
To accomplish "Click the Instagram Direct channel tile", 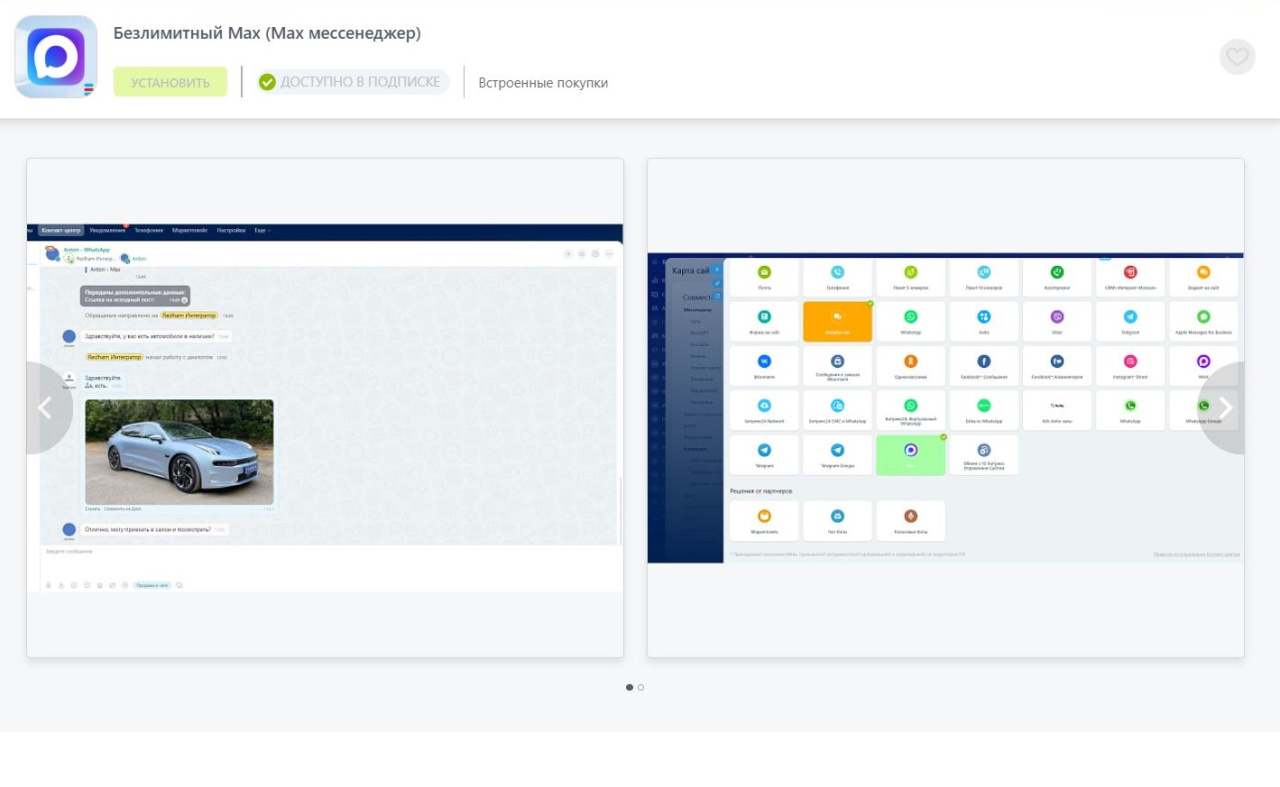I will [1130, 366].
